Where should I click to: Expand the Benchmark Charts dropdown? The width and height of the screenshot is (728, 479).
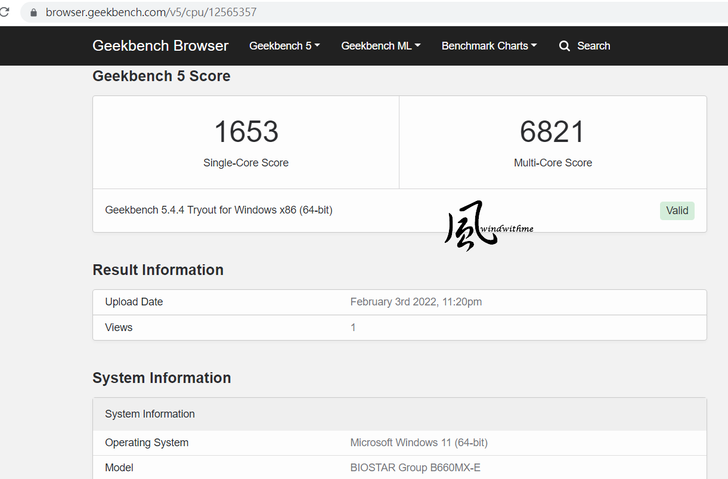coord(489,46)
